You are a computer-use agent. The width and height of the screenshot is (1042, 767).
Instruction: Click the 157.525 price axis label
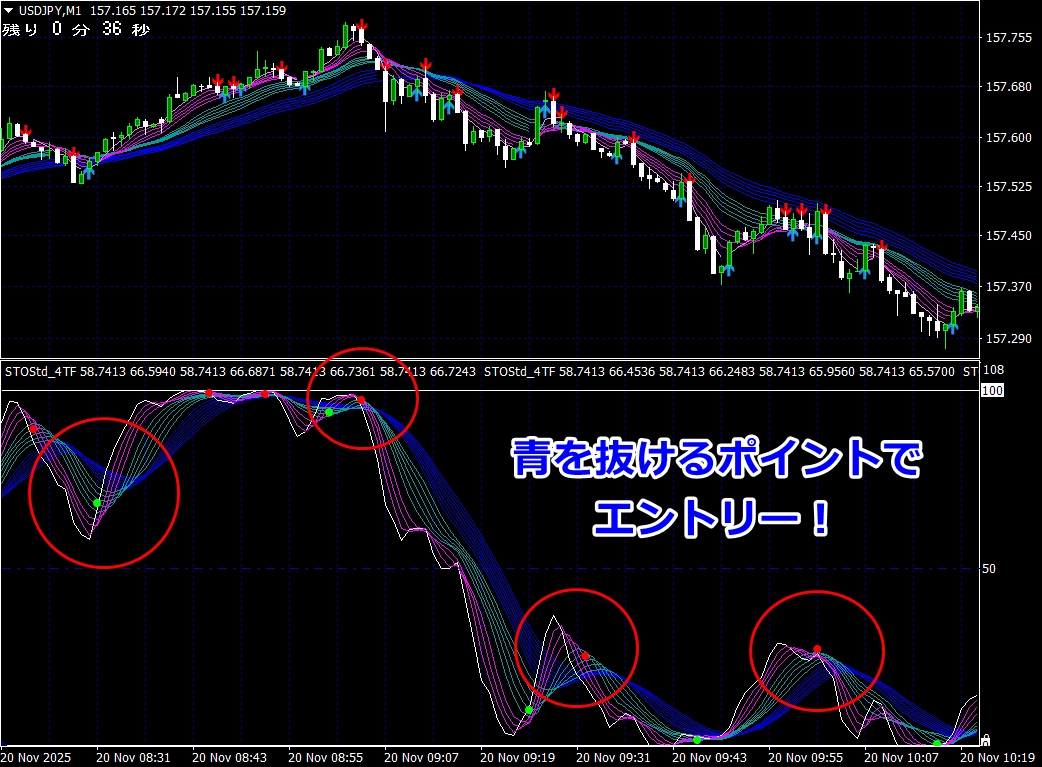pyautogui.click(x=1009, y=187)
